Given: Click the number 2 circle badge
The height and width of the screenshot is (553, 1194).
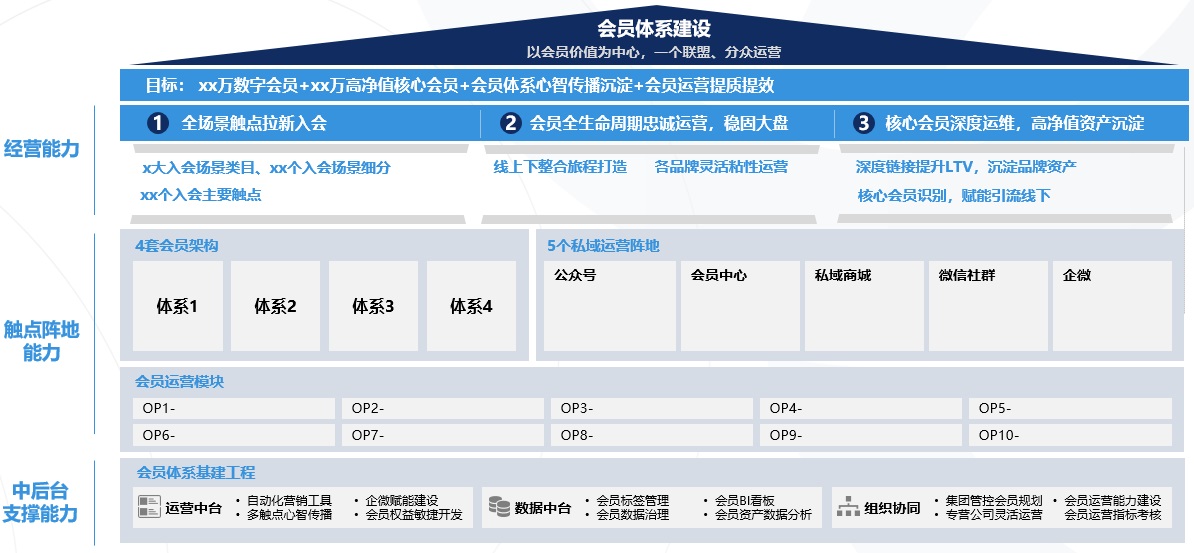Looking at the screenshot, I should point(511,124).
